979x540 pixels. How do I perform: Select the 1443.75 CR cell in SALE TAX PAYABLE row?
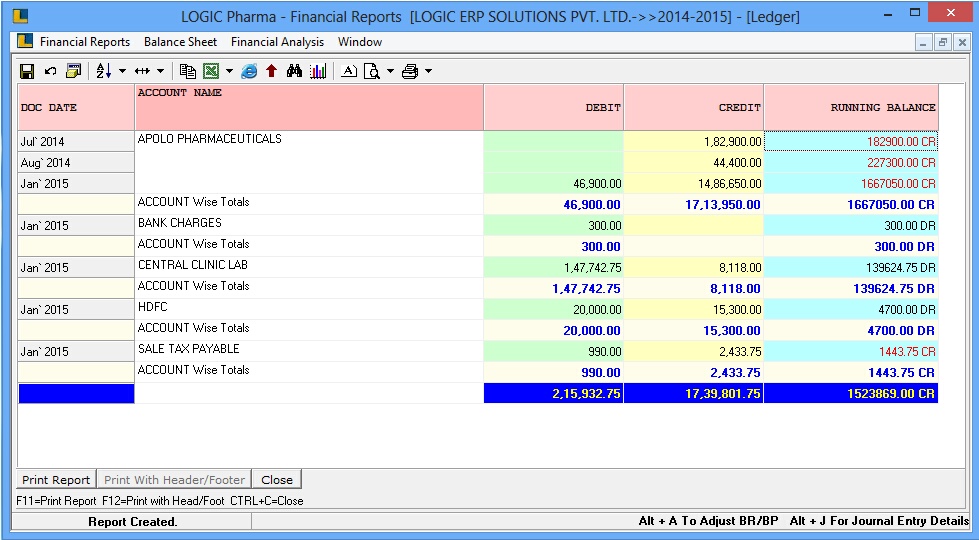850,351
